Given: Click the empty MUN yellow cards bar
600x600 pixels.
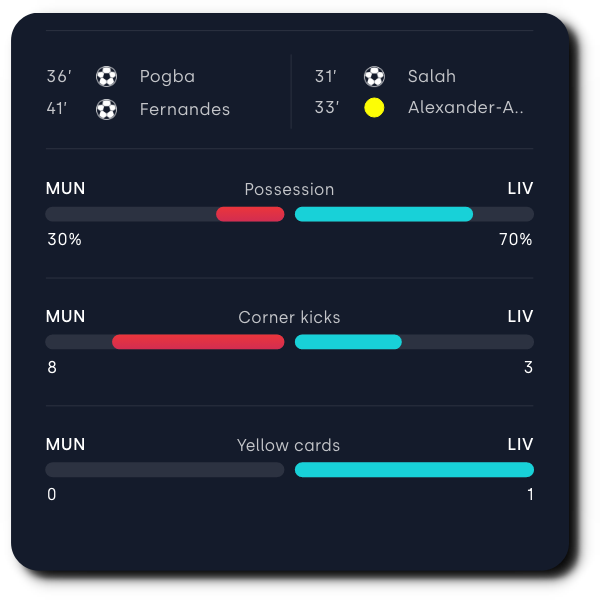Looking at the screenshot, I should pos(165,470).
